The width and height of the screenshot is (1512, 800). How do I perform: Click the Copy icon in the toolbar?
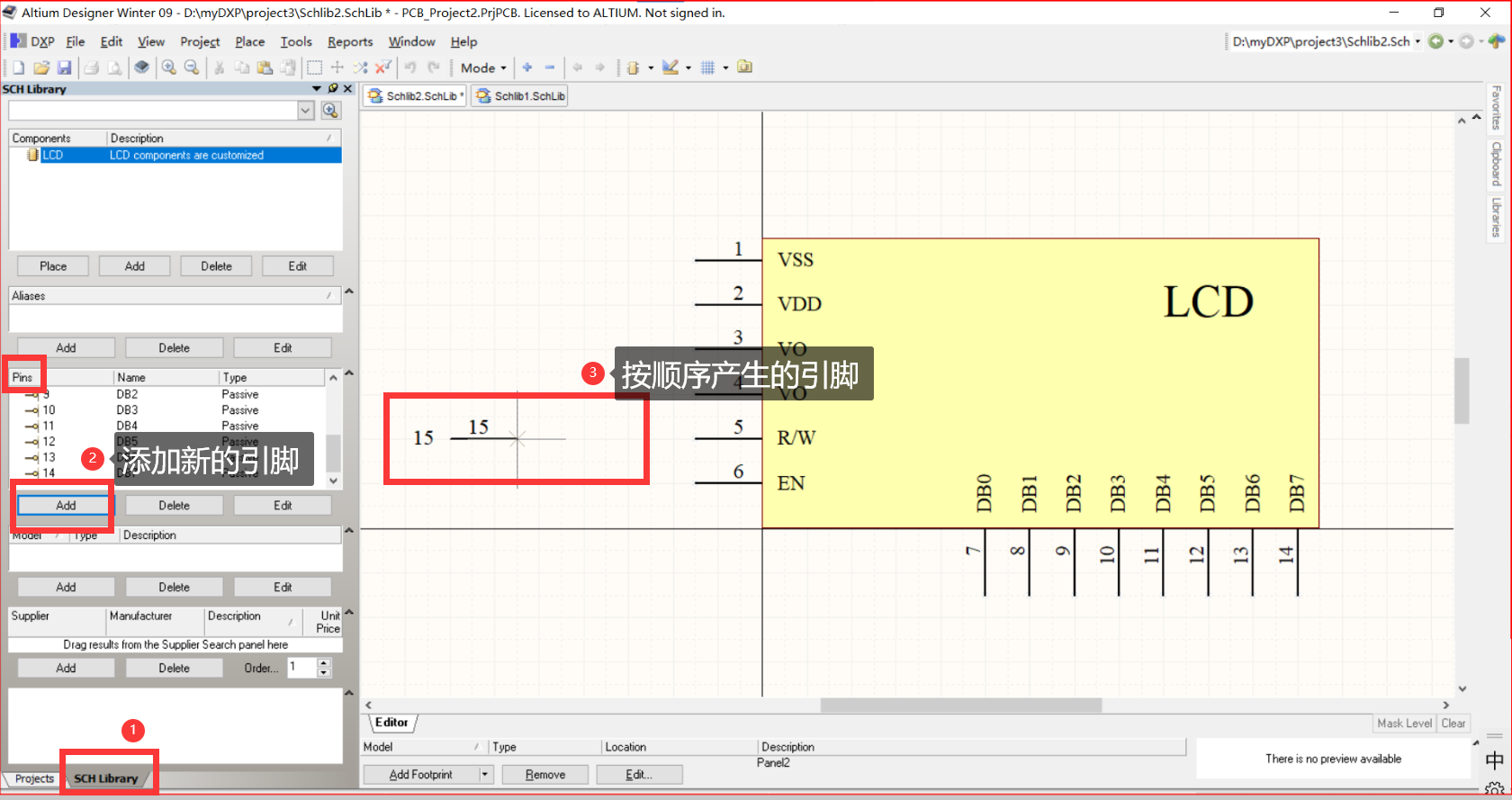(x=242, y=67)
